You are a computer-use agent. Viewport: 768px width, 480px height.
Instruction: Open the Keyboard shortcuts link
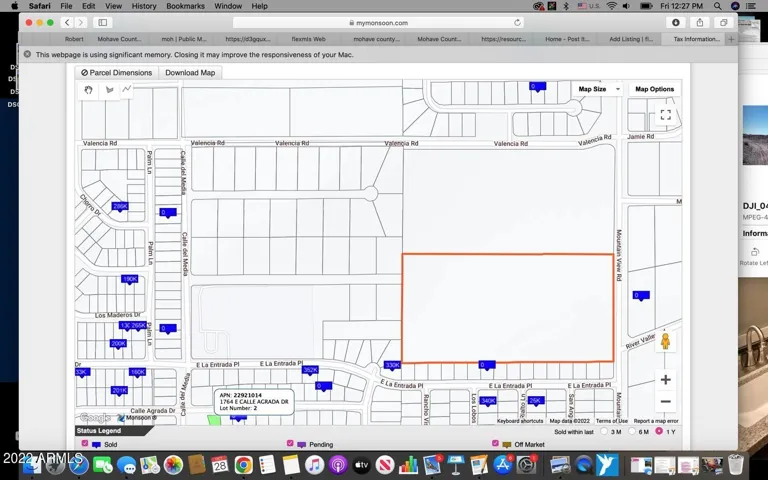click(x=520, y=421)
